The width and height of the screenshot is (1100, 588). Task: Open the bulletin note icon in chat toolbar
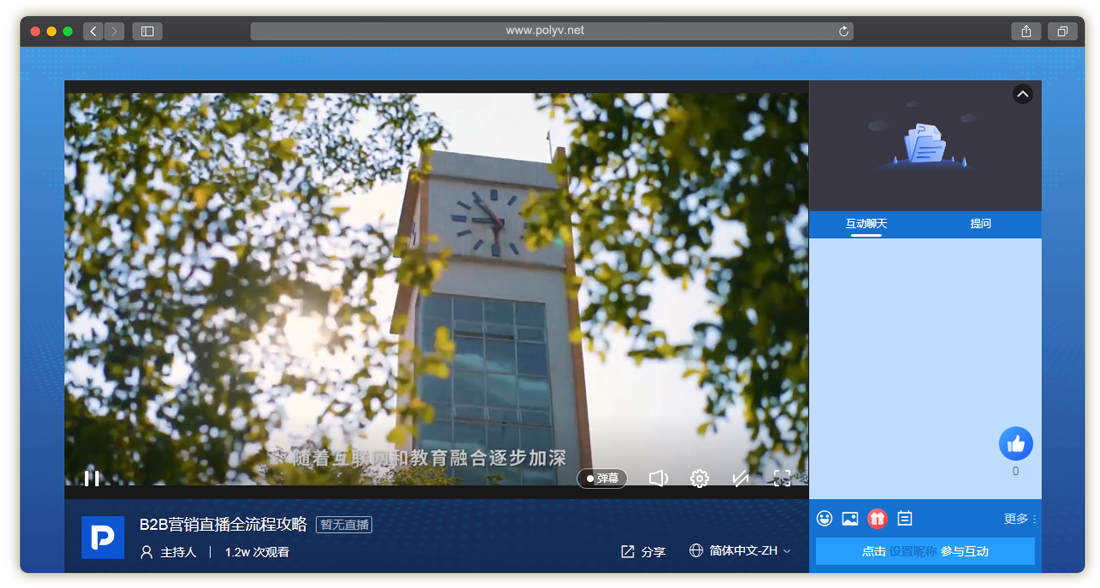click(x=905, y=518)
